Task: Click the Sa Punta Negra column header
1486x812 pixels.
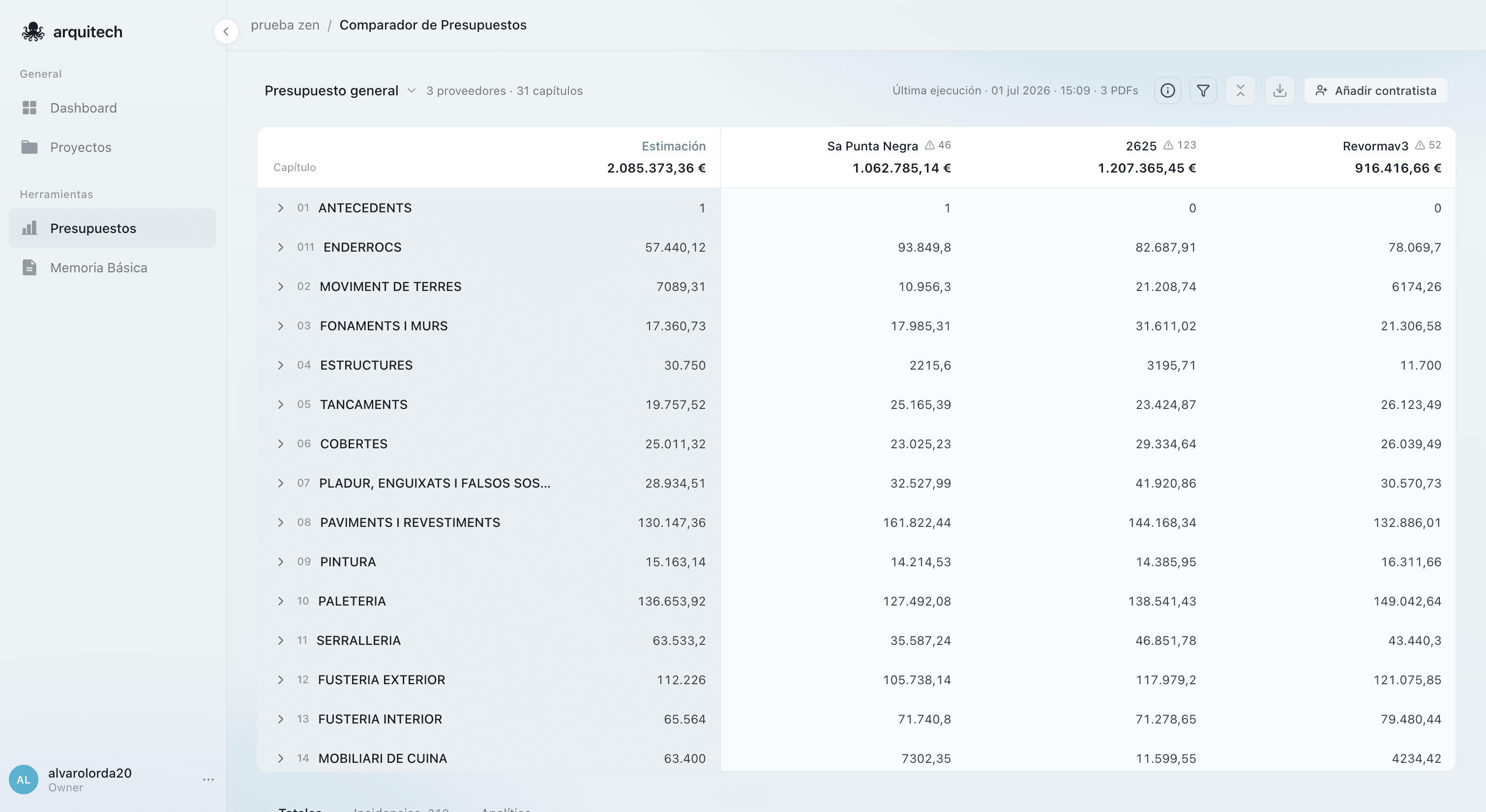Action: click(x=872, y=146)
